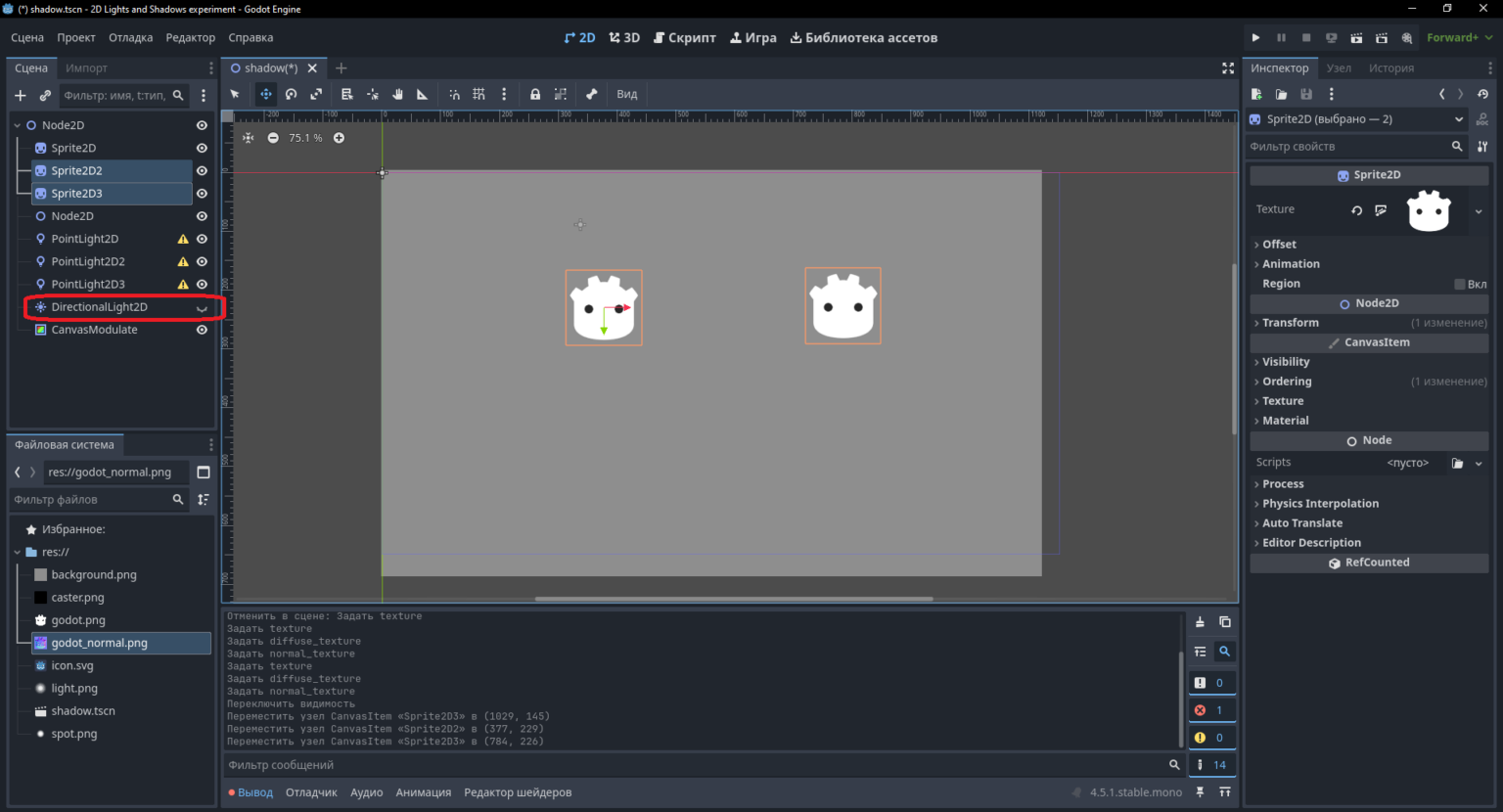Activate the Pan Mode hand tool
Image resolution: width=1503 pixels, height=812 pixels.
(x=397, y=94)
